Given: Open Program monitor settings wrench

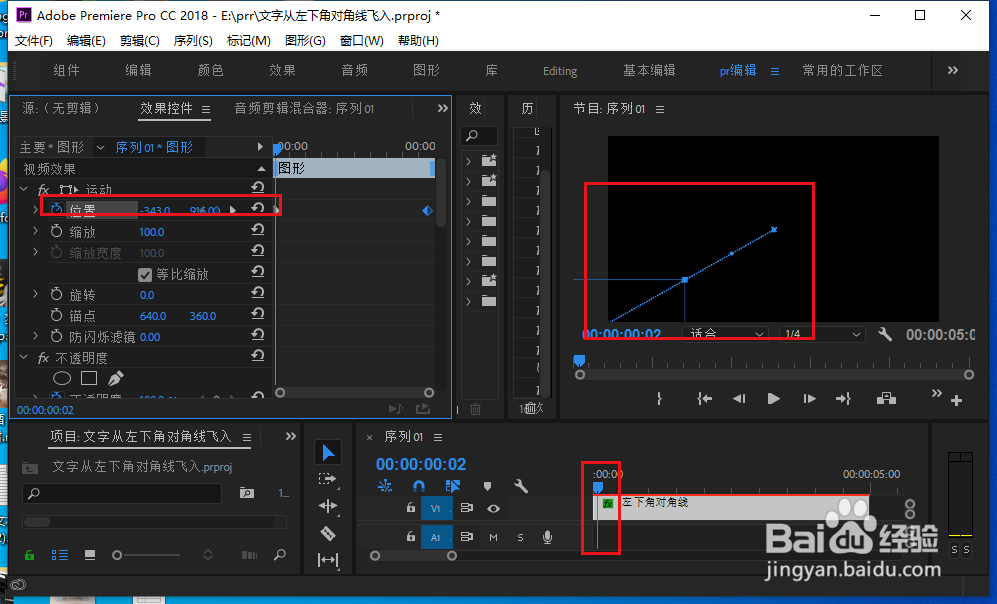Looking at the screenshot, I should tap(884, 334).
